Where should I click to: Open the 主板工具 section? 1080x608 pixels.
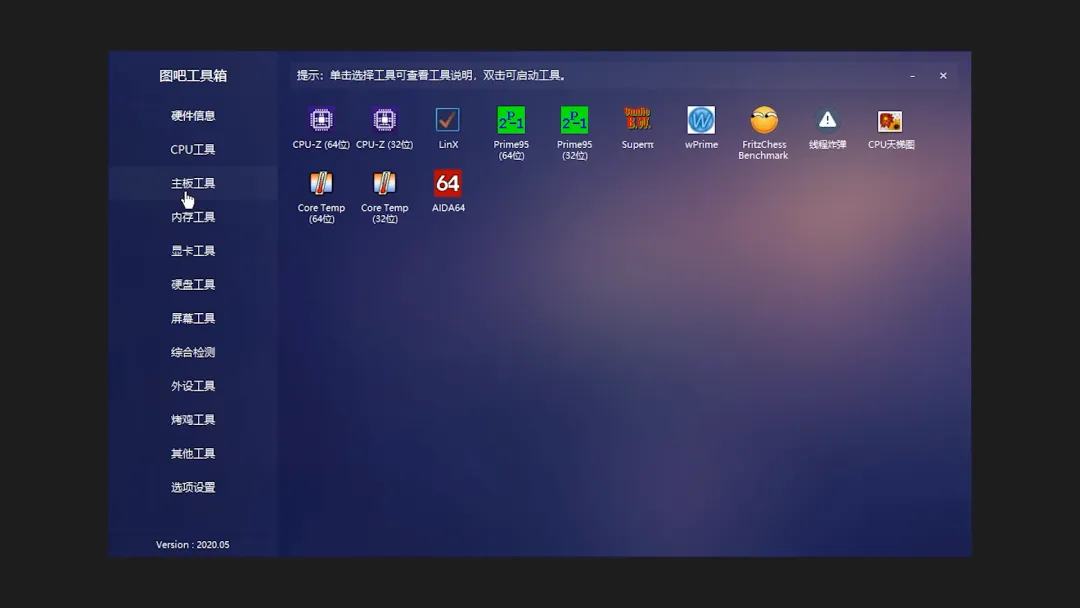click(x=192, y=182)
